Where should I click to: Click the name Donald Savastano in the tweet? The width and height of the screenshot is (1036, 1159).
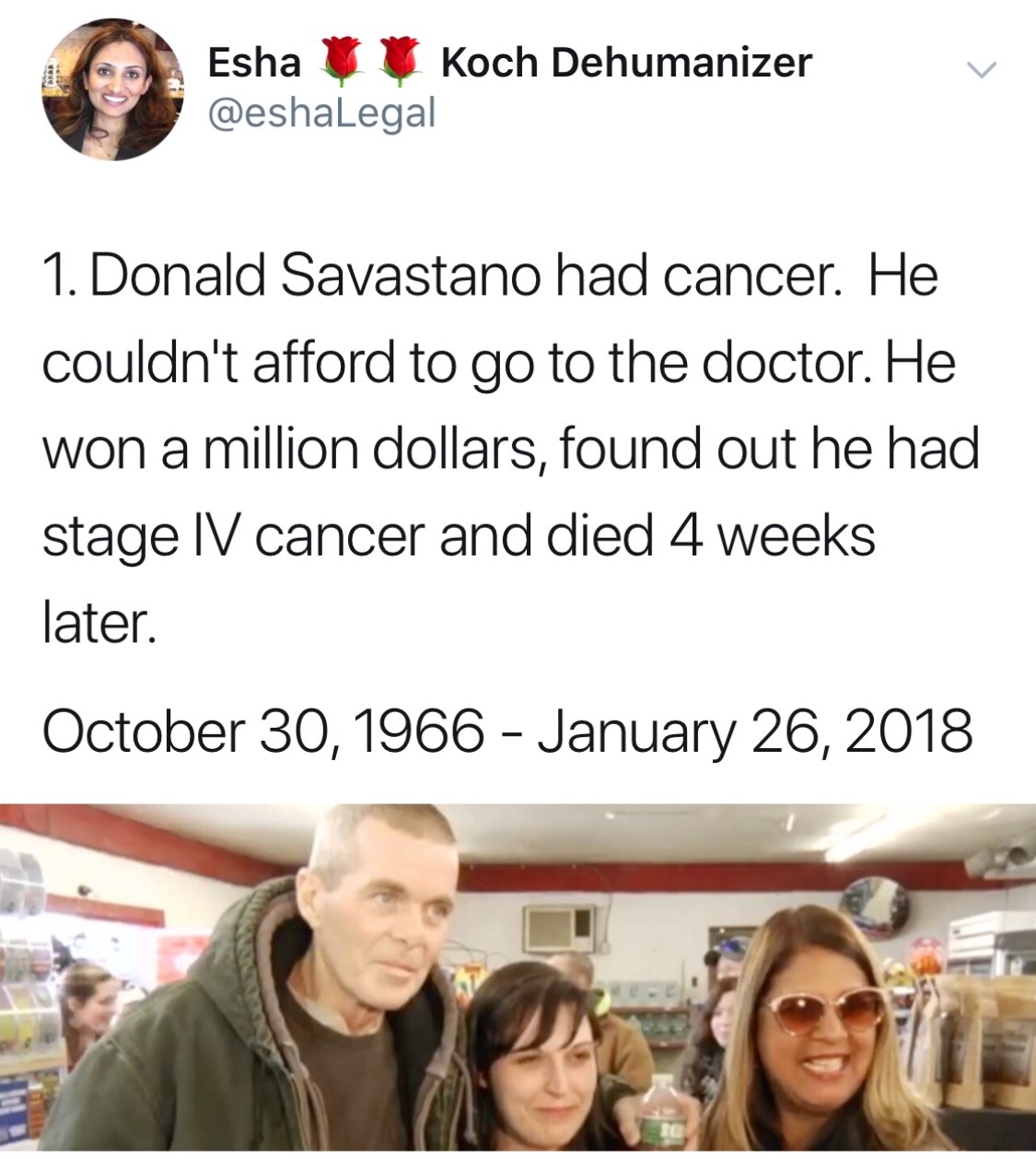(x=315, y=275)
